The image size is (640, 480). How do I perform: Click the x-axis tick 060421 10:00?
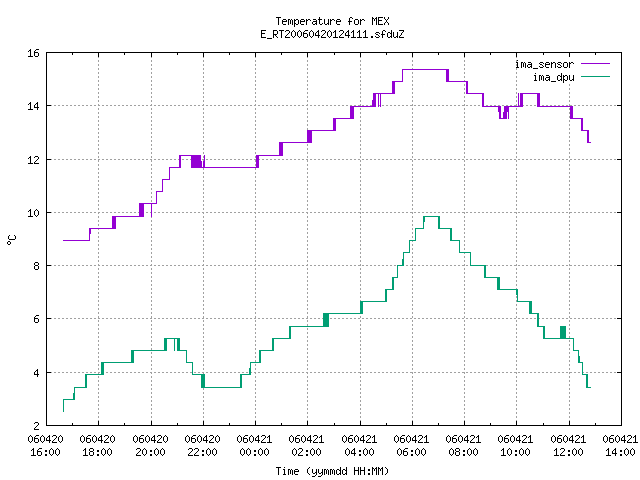click(x=516, y=446)
